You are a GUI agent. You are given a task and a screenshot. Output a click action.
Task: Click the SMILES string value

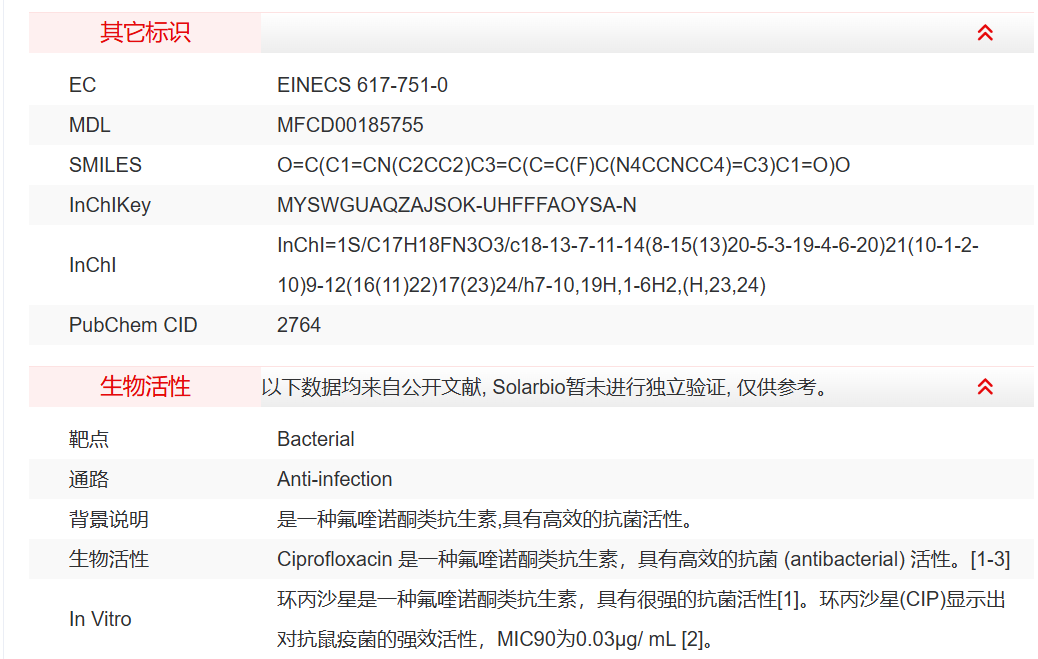click(563, 165)
